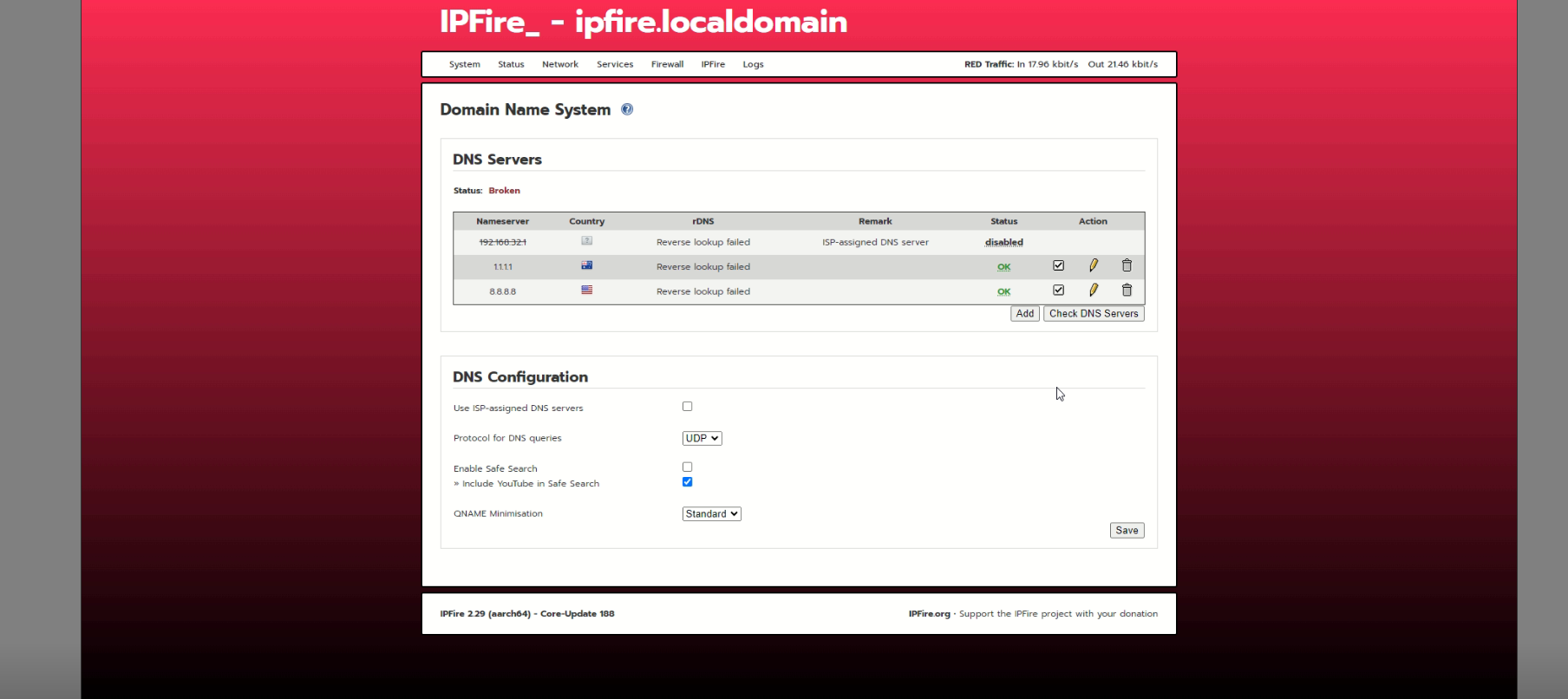1568x699 pixels.
Task: Click the country flag for 1.1.1.1
Action: [587, 265]
